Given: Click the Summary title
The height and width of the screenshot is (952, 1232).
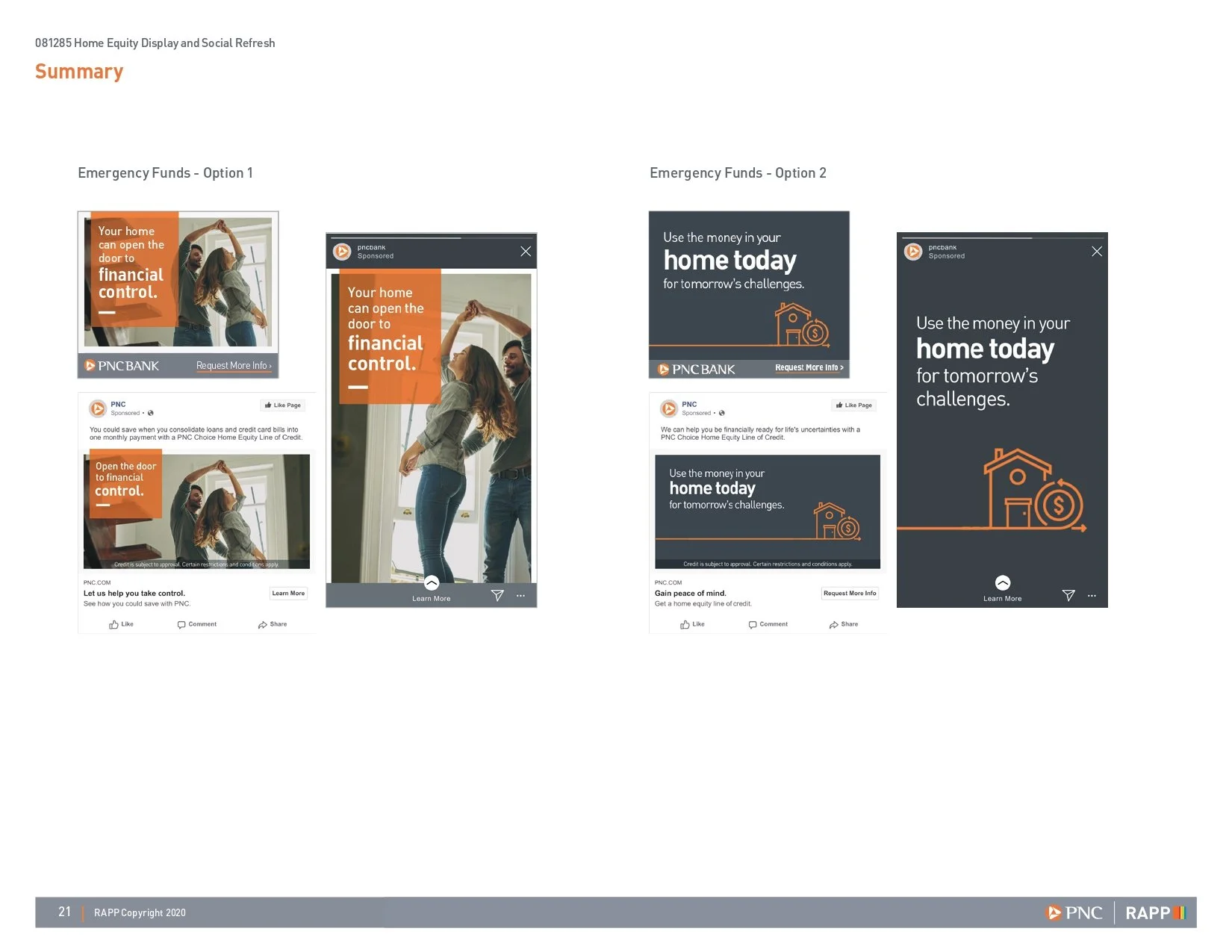Looking at the screenshot, I should pos(79,72).
